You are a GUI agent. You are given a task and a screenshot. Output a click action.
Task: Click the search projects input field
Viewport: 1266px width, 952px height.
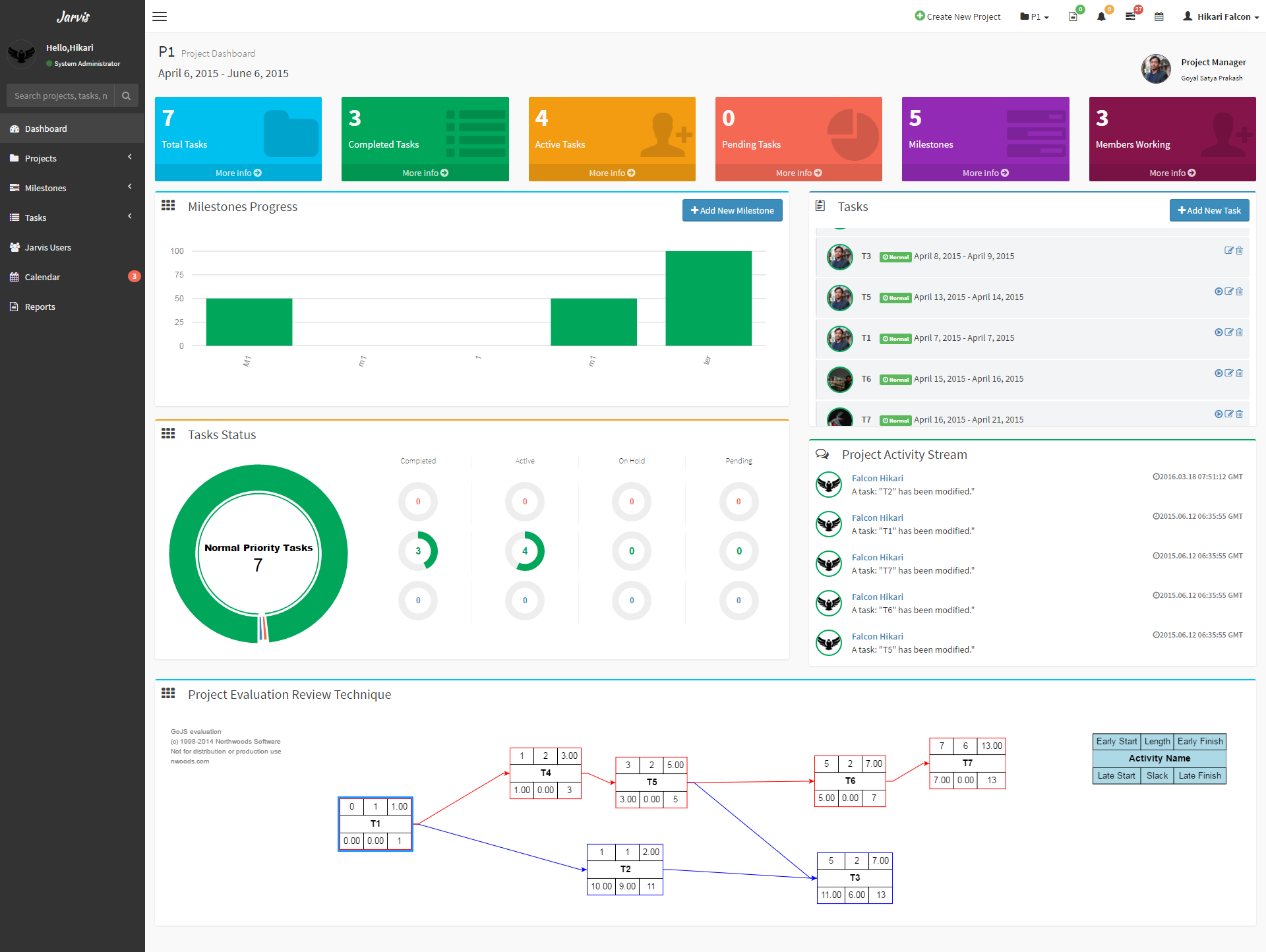coord(61,96)
